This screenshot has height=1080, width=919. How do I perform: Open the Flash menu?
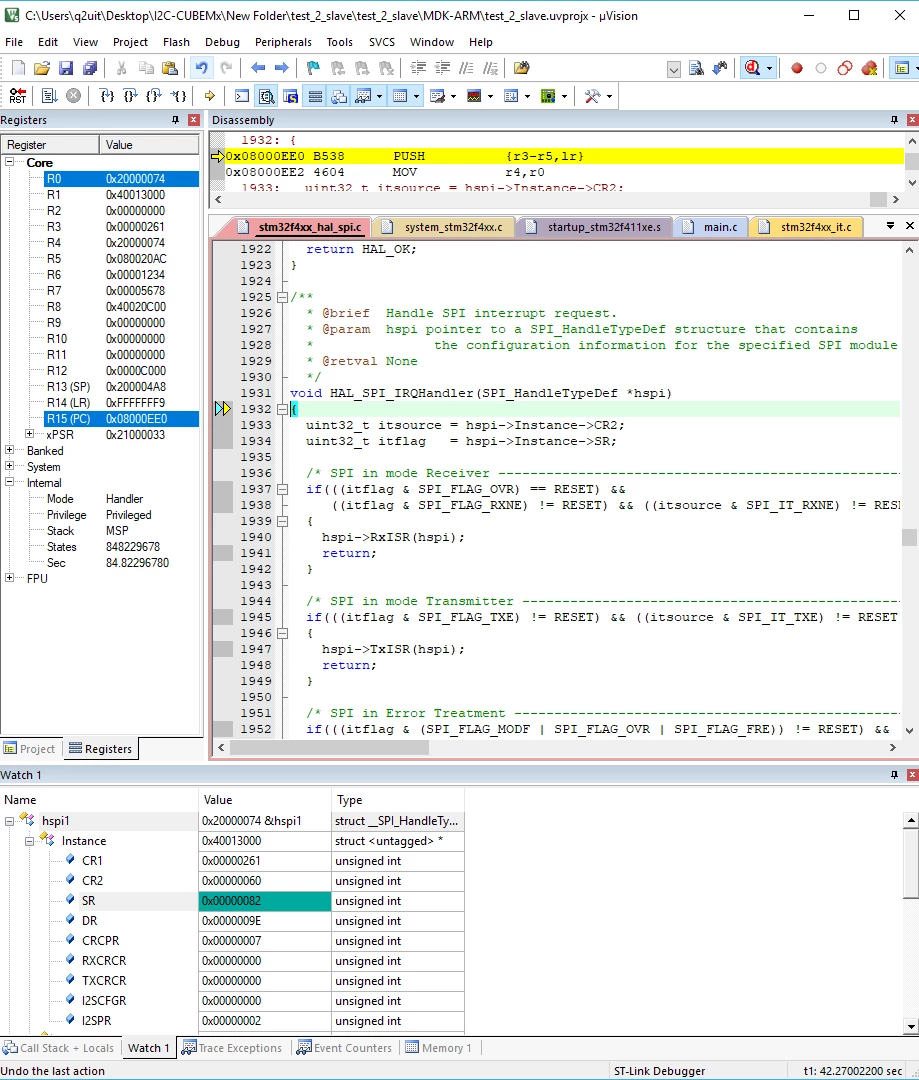(176, 42)
